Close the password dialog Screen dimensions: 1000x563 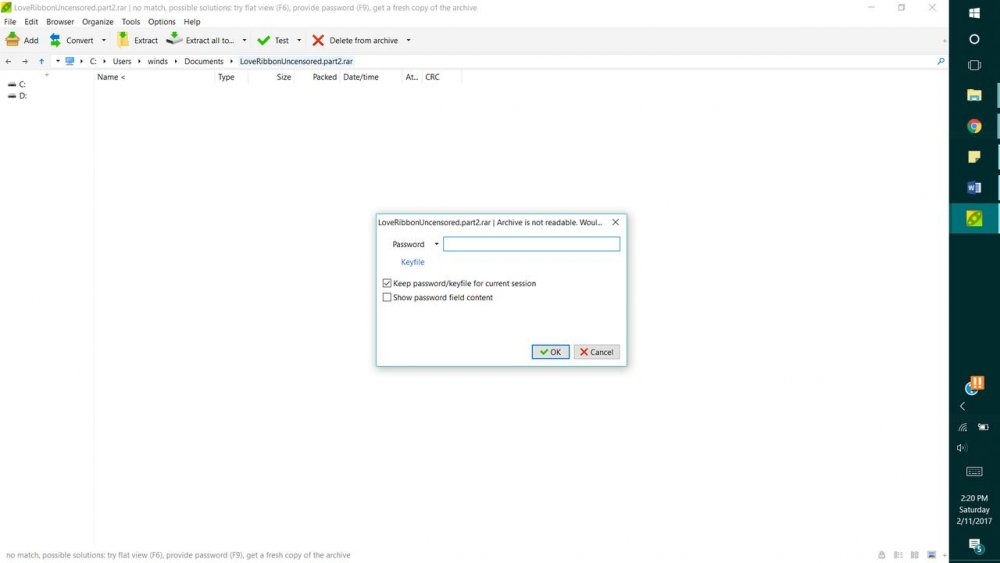(x=615, y=222)
